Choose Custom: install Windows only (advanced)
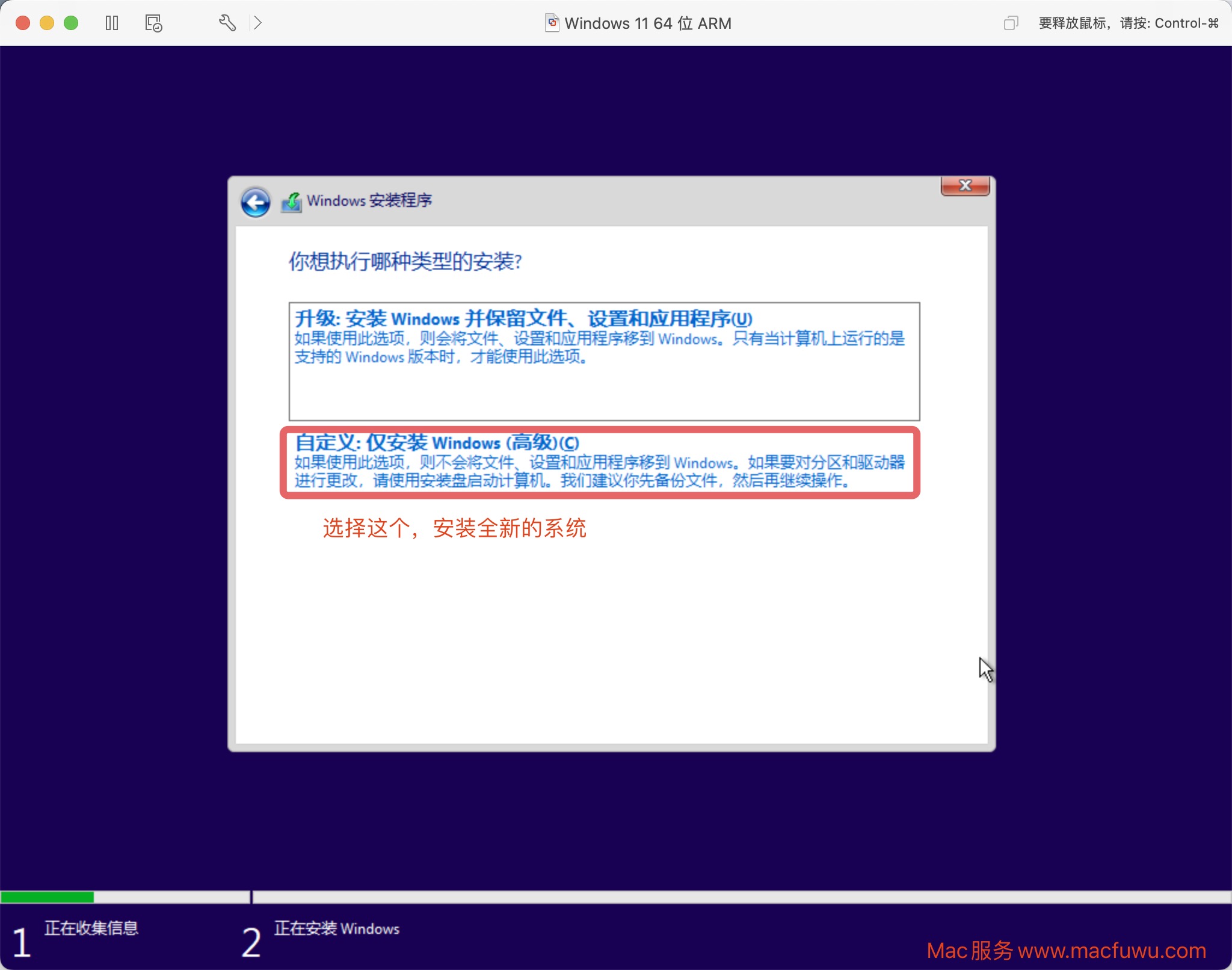 pos(600,462)
